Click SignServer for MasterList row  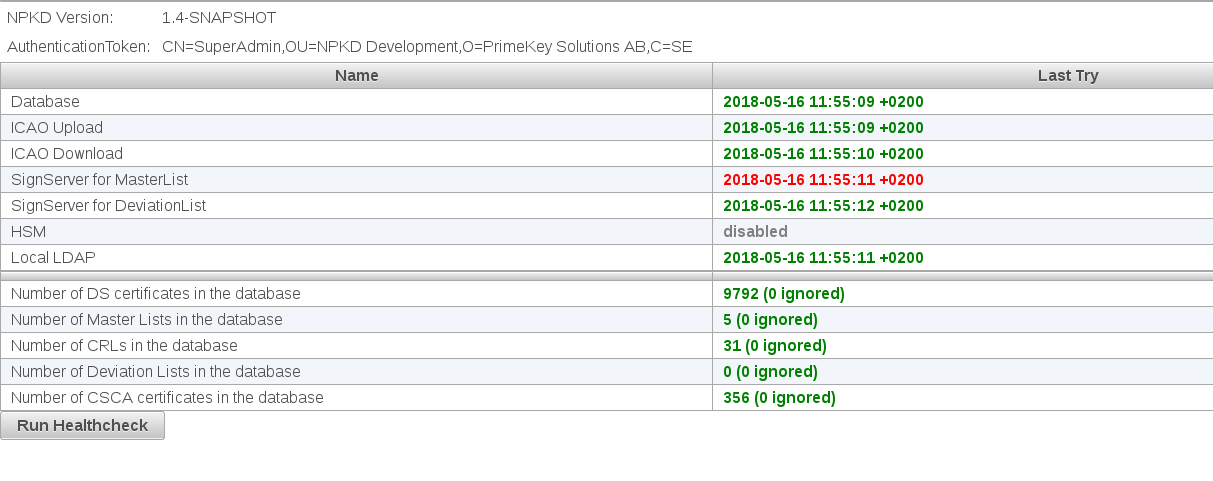99,180
